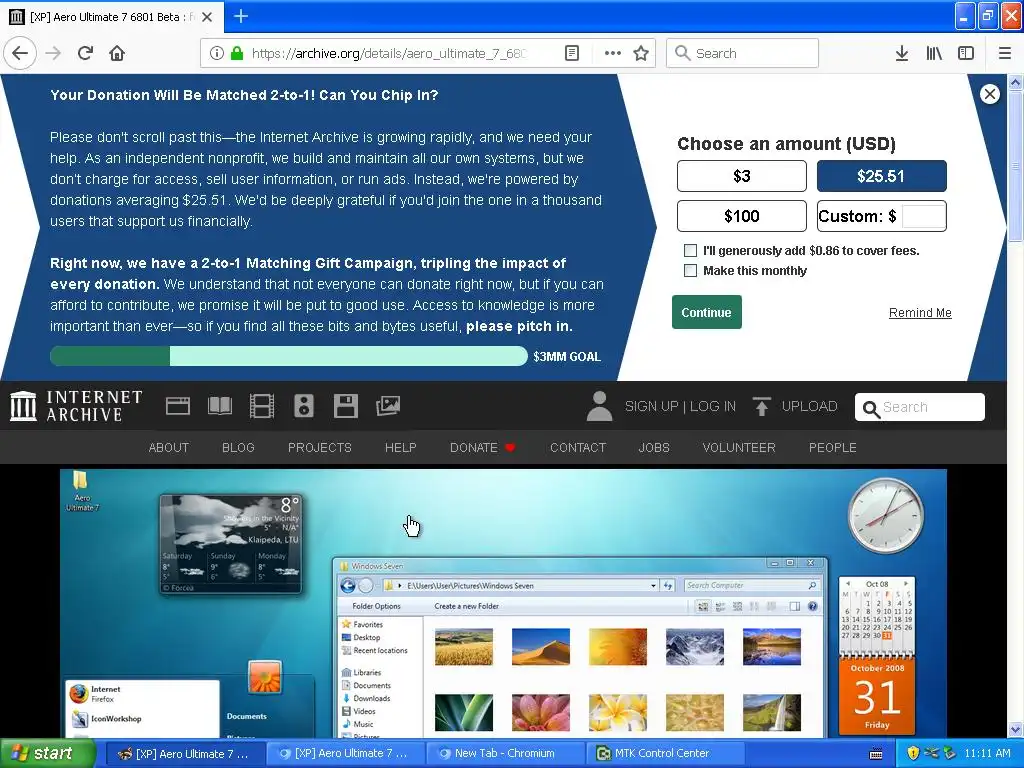Switch to MTK Control Center taskbar item
The width and height of the screenshot is (1024, 768).
pyautogui.click(x=665, y=753)
